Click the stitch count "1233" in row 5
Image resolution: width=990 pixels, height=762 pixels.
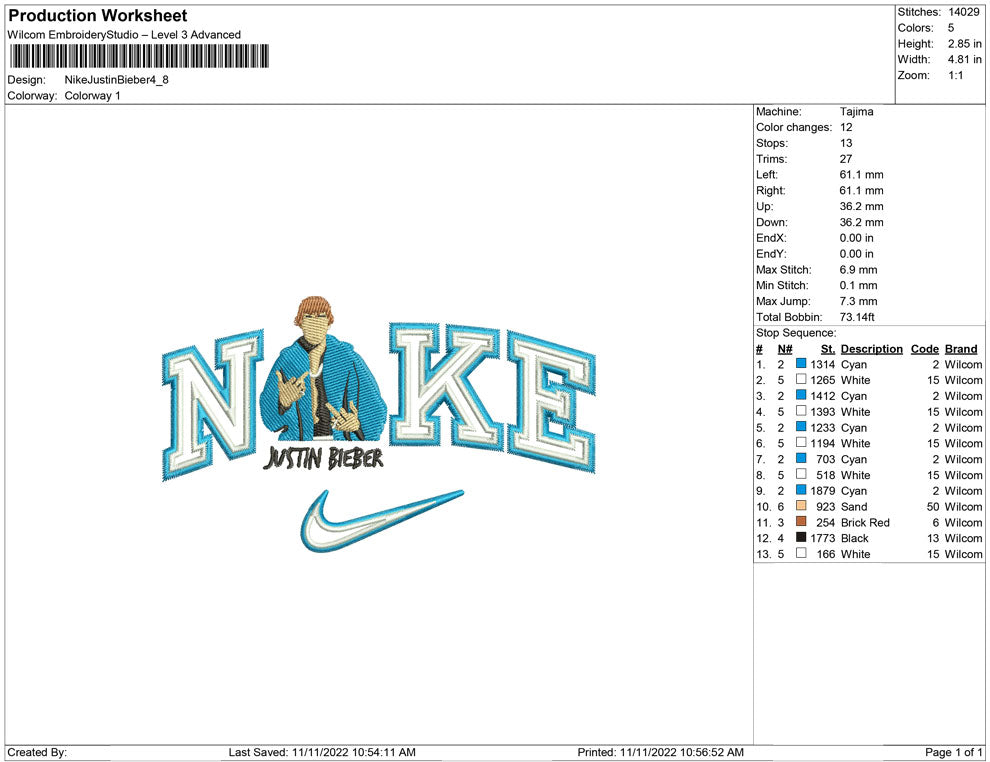click(x=823, y=427)
